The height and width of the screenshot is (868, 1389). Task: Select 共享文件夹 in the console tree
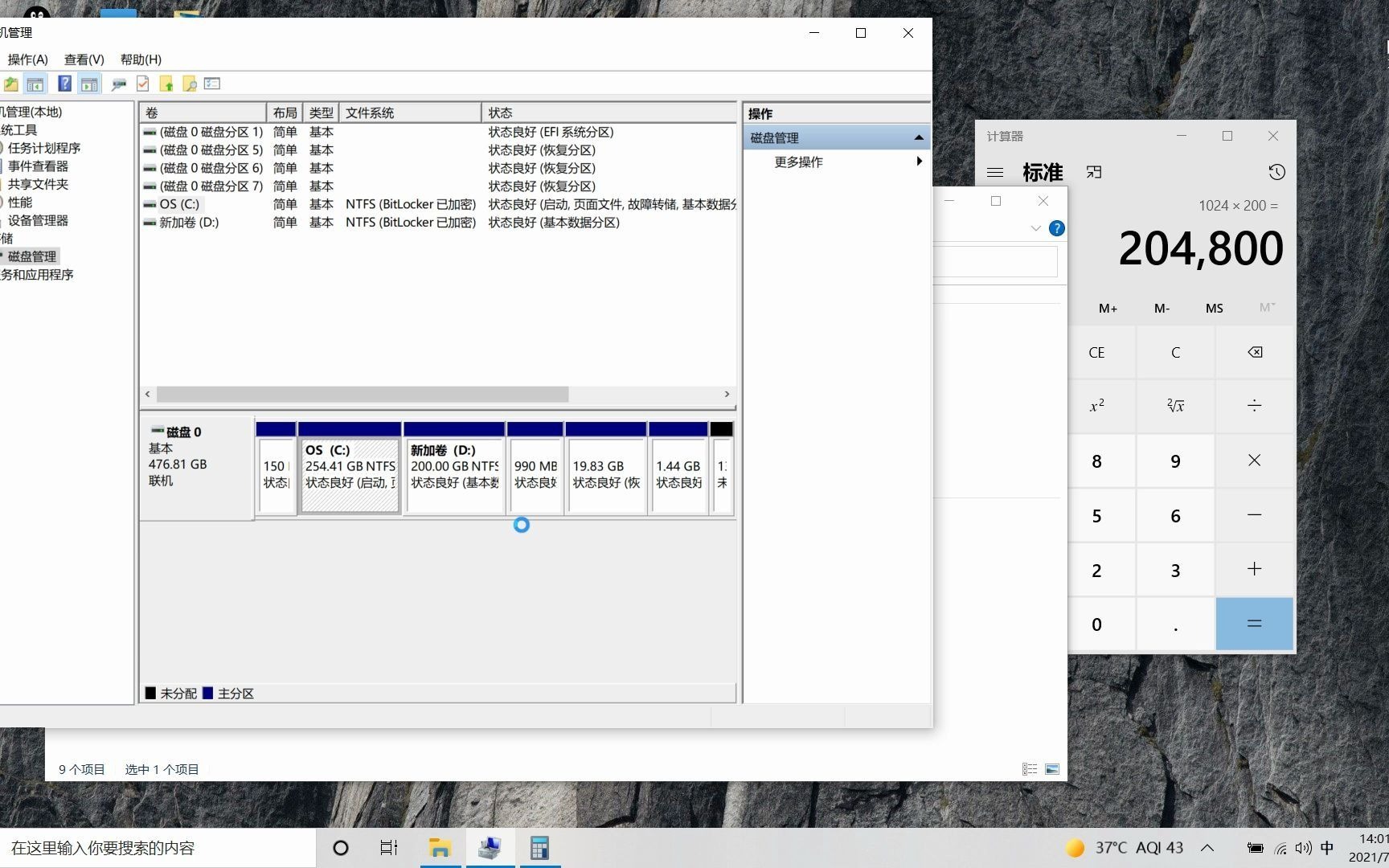pyautogui.click(x=38, y=184)
